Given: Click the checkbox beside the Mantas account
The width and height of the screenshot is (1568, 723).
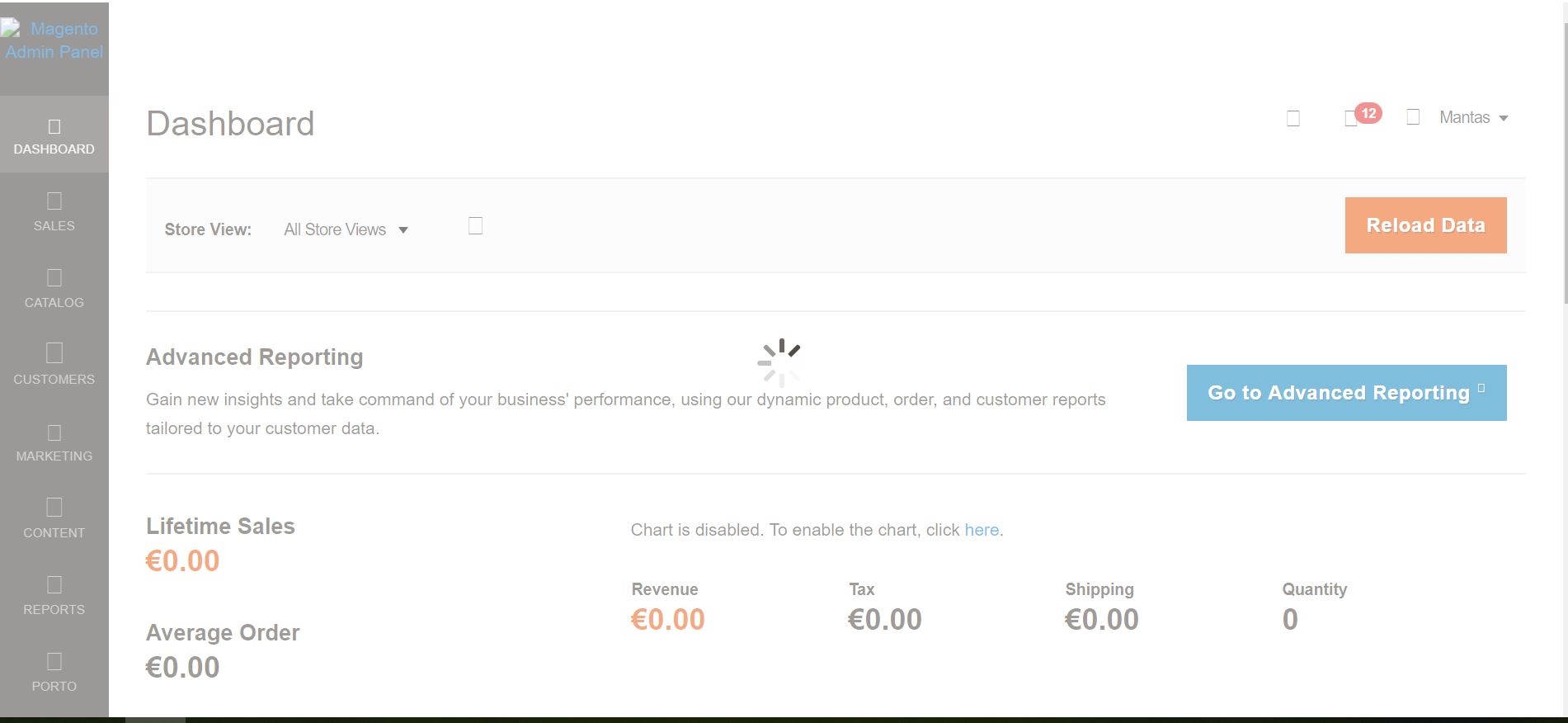Looking at the screenshot, I should click(1412, 117).
